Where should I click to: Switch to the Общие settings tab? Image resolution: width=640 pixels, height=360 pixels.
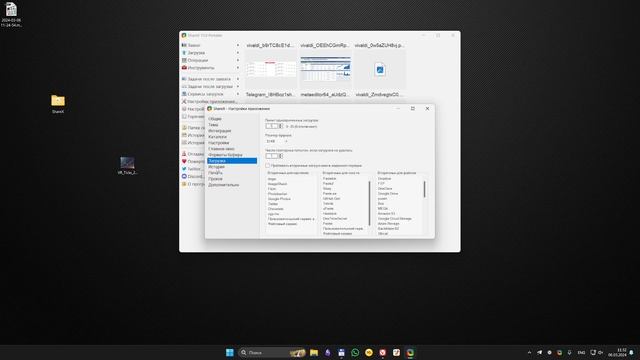(x=215, y=119)
